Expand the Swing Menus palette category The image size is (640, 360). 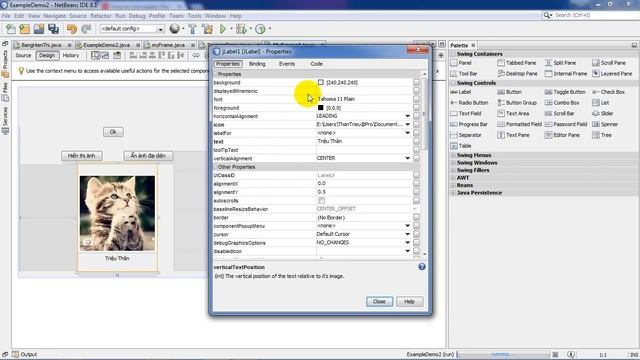click(453, 155)
